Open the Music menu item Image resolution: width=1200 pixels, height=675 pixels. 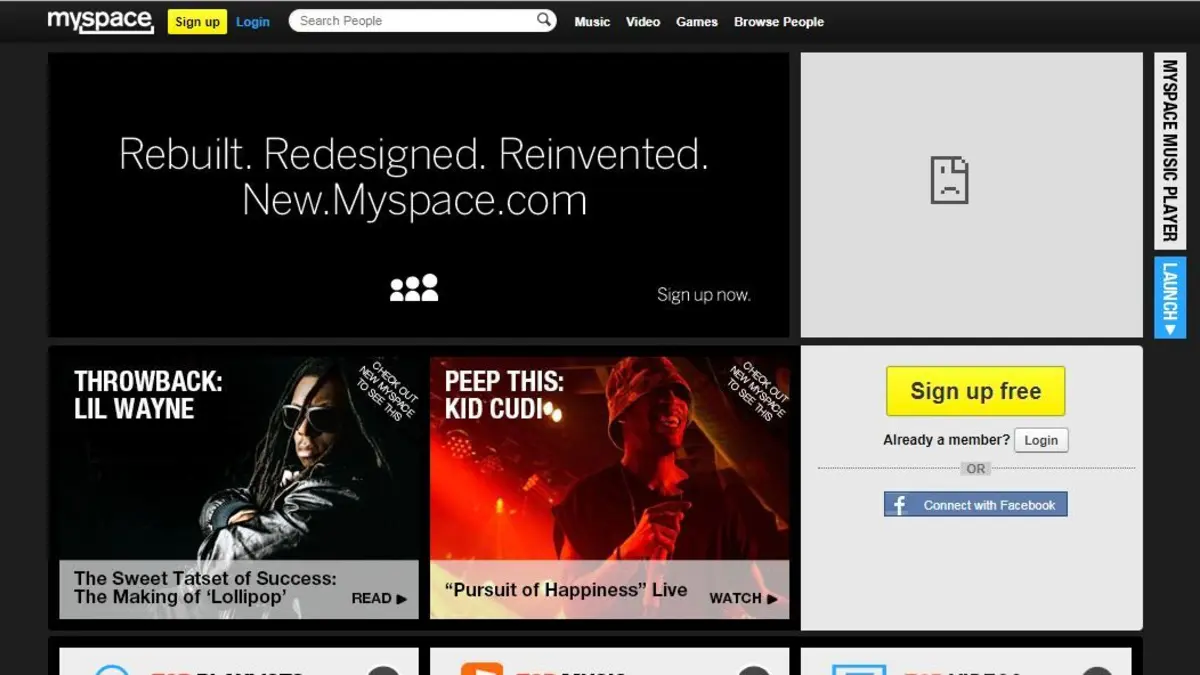[x=592, y=21]
